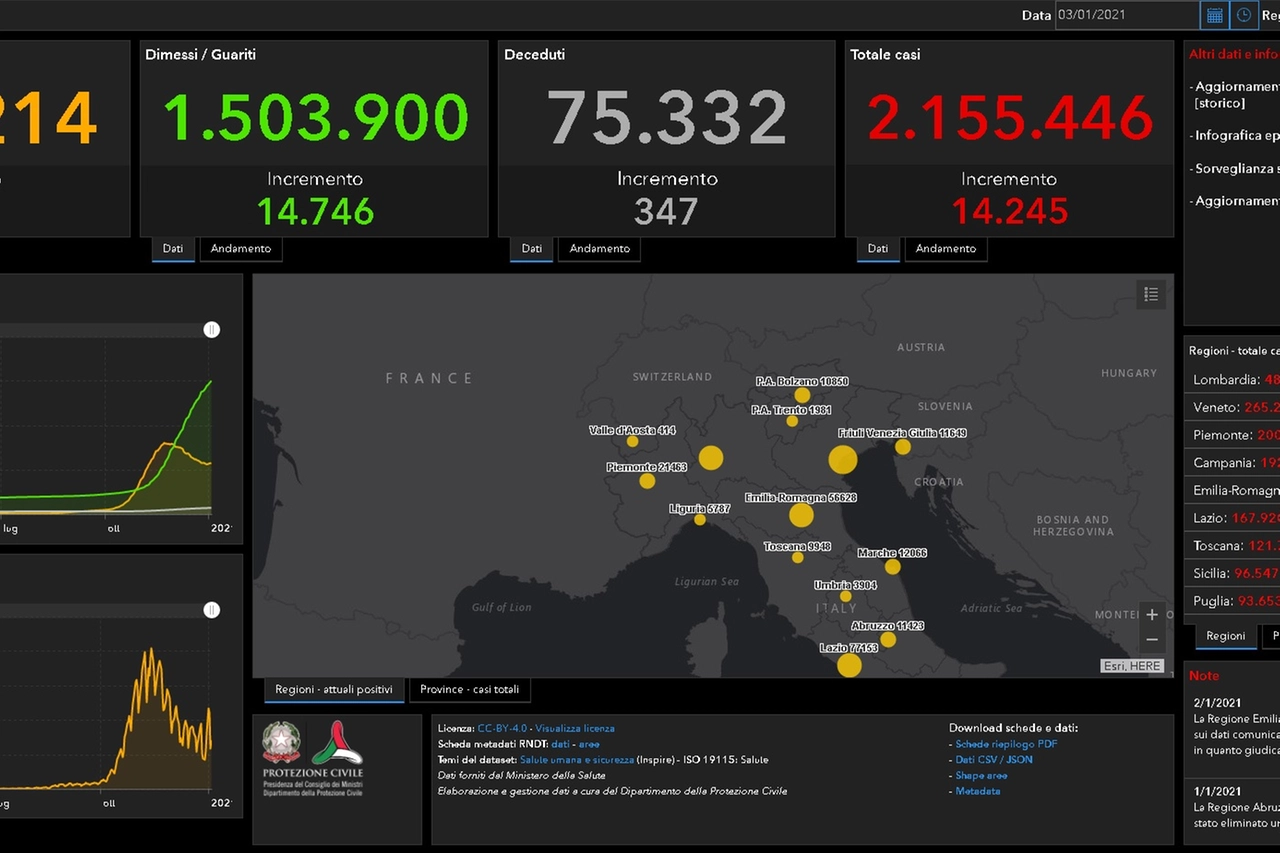Screen dimensions: 1280x853
Task: Select the Abruzzo 11423 map bubble
Action: [888, 640]
